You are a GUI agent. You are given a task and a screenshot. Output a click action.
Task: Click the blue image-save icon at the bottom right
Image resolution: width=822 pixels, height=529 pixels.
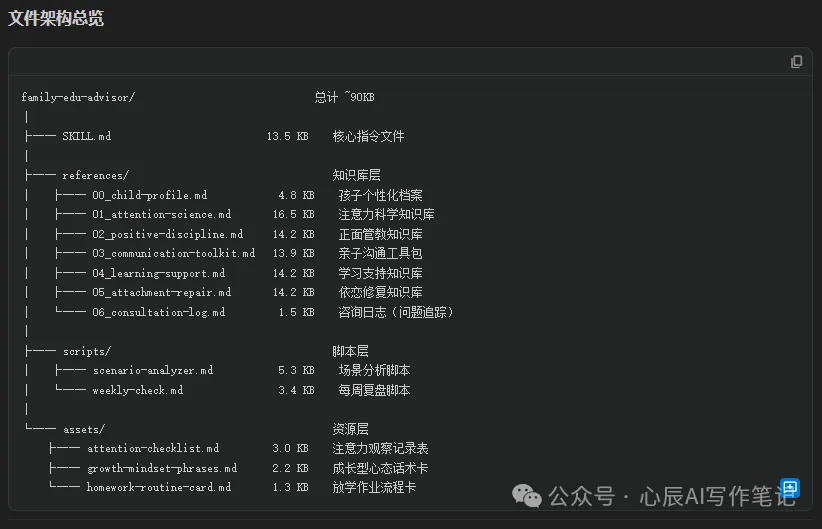pyautogui.click(x=790, y=488)
